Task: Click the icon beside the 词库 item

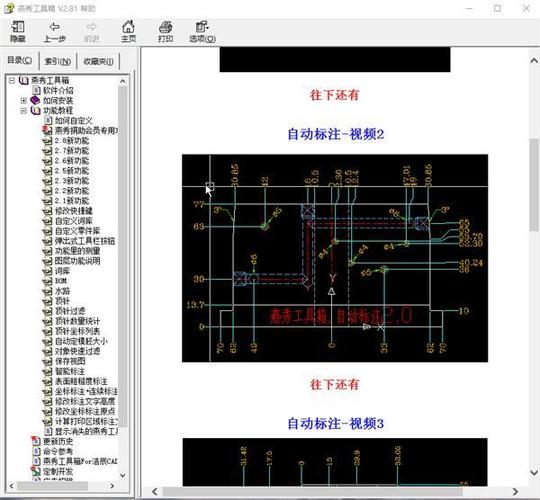Action: coord(47,271)
